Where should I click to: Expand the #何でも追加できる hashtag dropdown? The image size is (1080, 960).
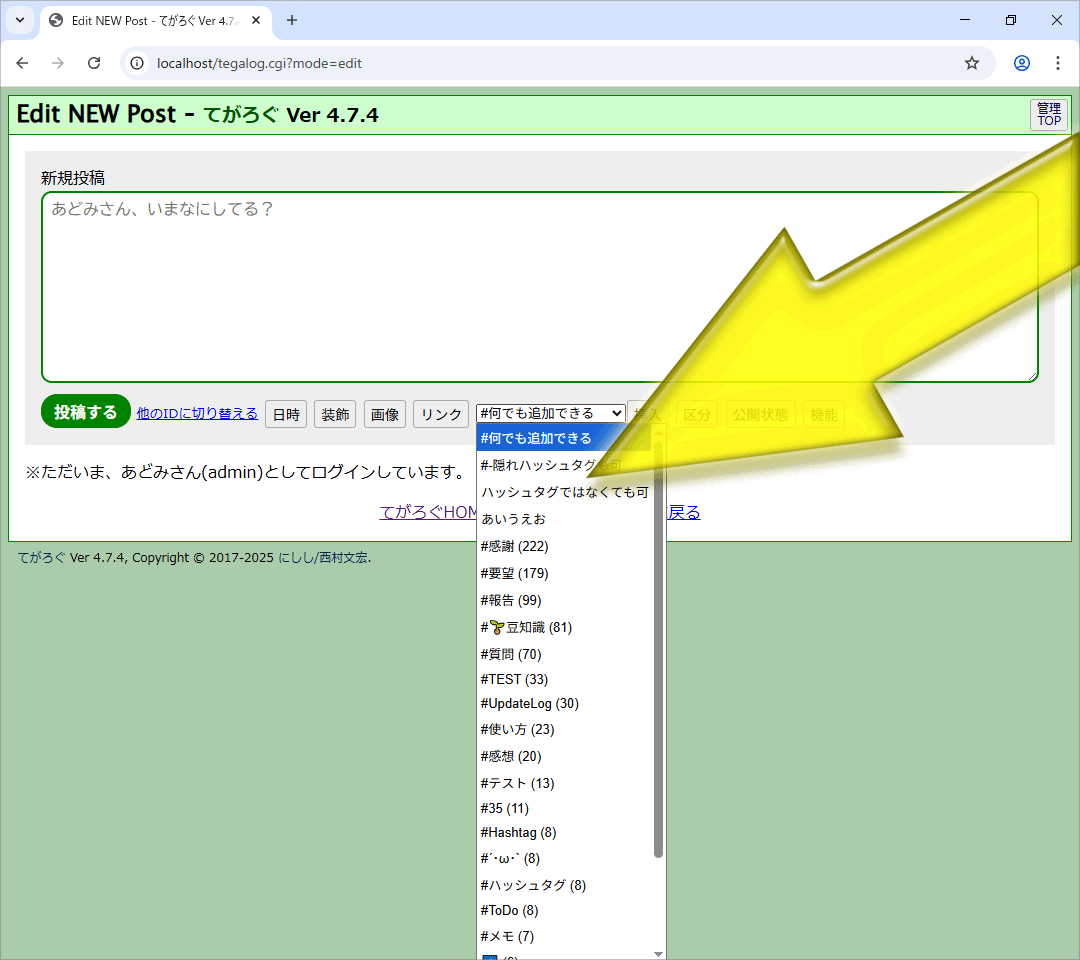point(550,413)
